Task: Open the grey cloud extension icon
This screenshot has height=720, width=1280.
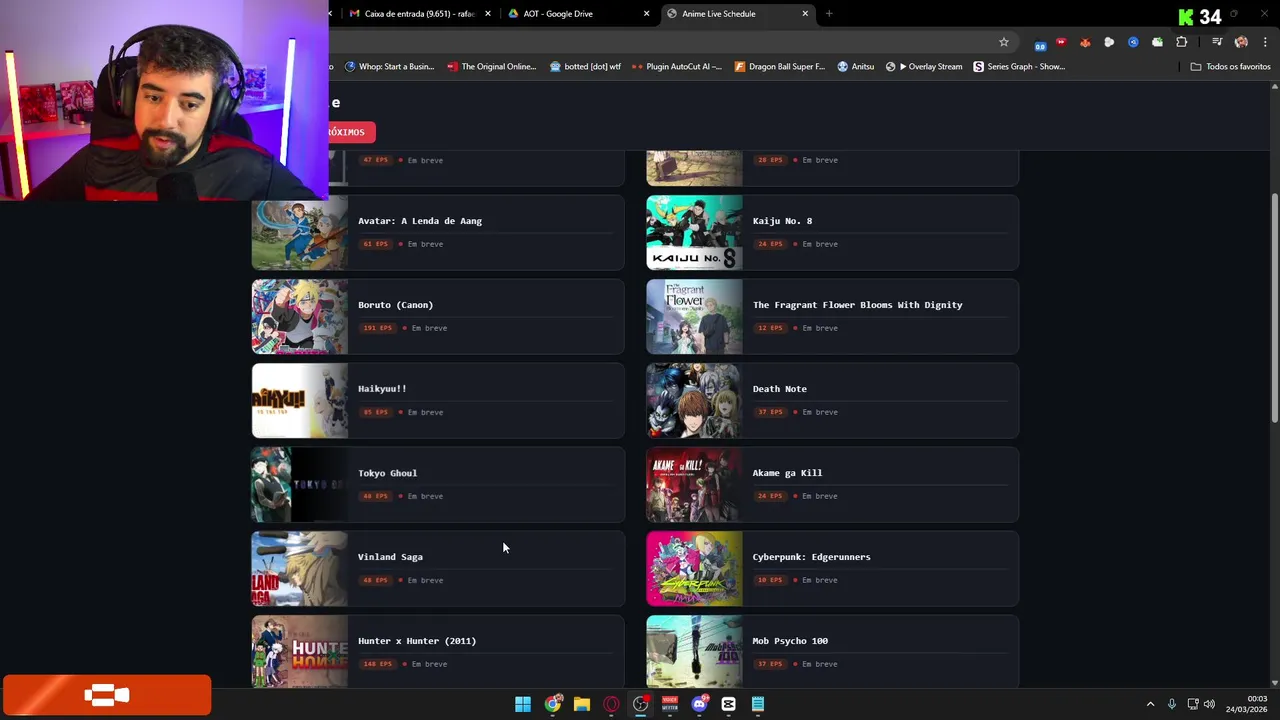Action: [1109, 42]
